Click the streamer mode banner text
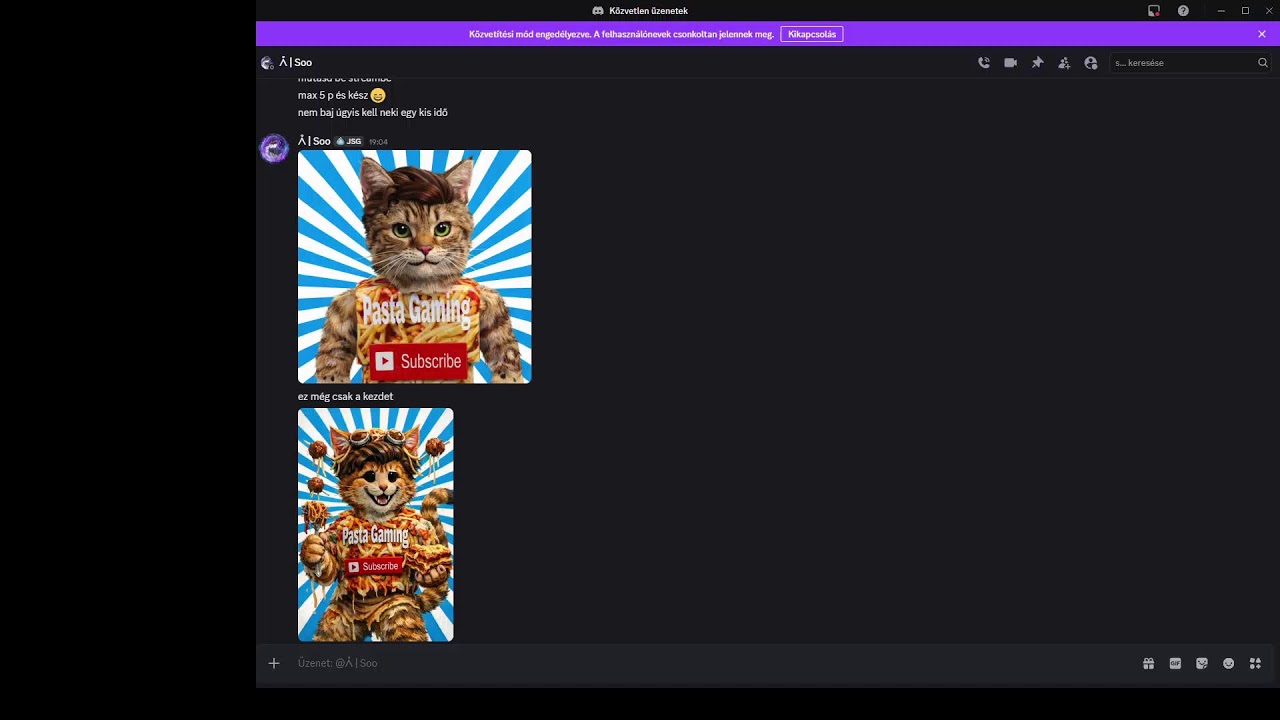 click(621, 34)
